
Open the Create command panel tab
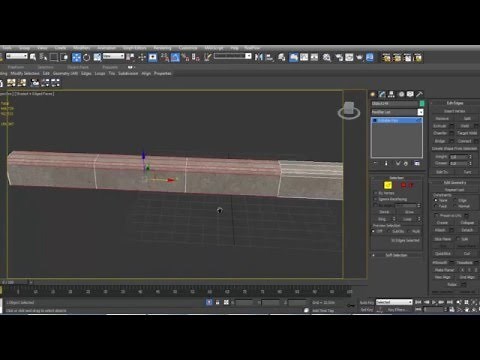pyautogui.click(x=373, y=94)
